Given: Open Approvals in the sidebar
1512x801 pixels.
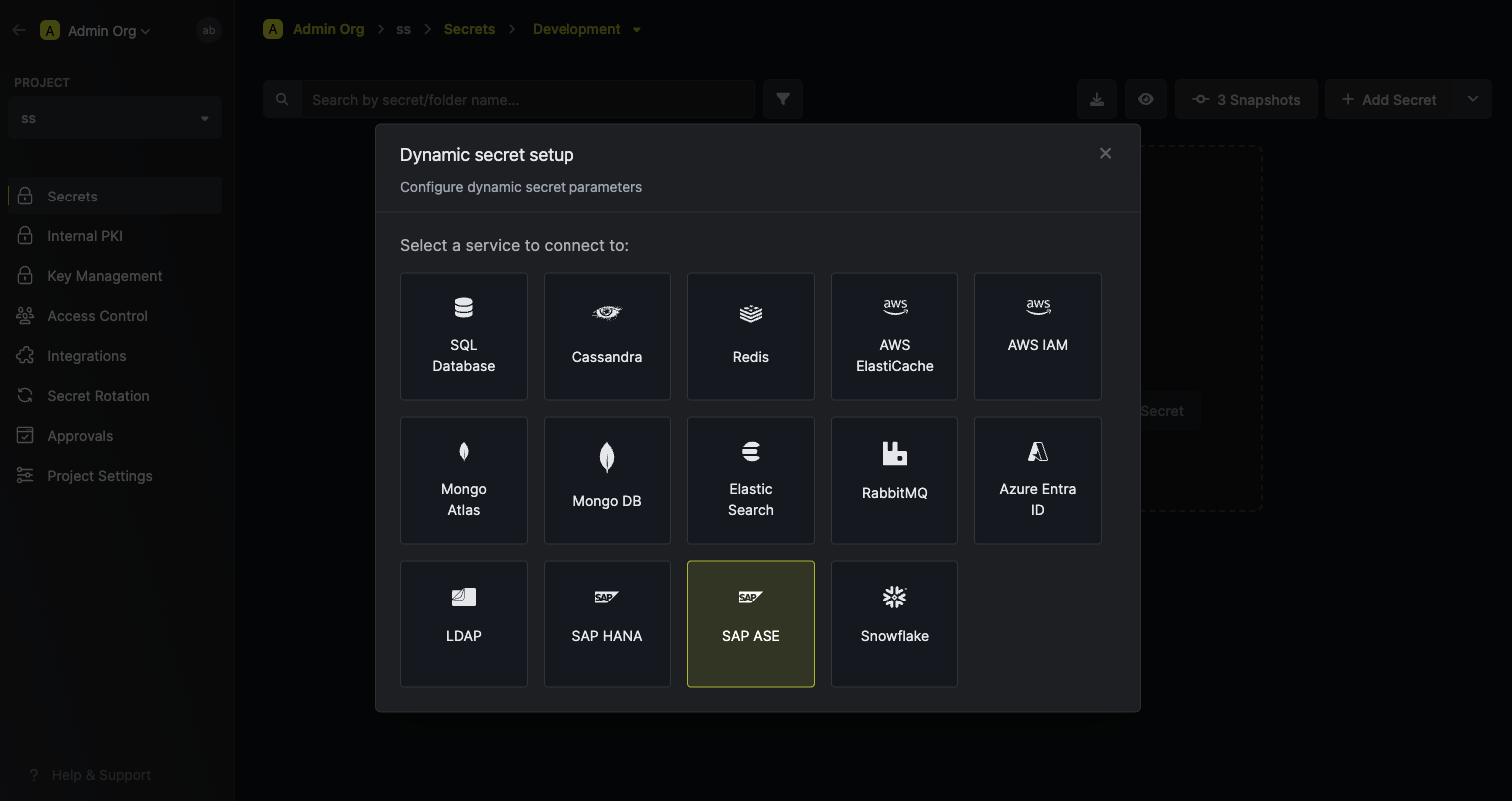Looking at the screenshot, I should click(115, 435).
